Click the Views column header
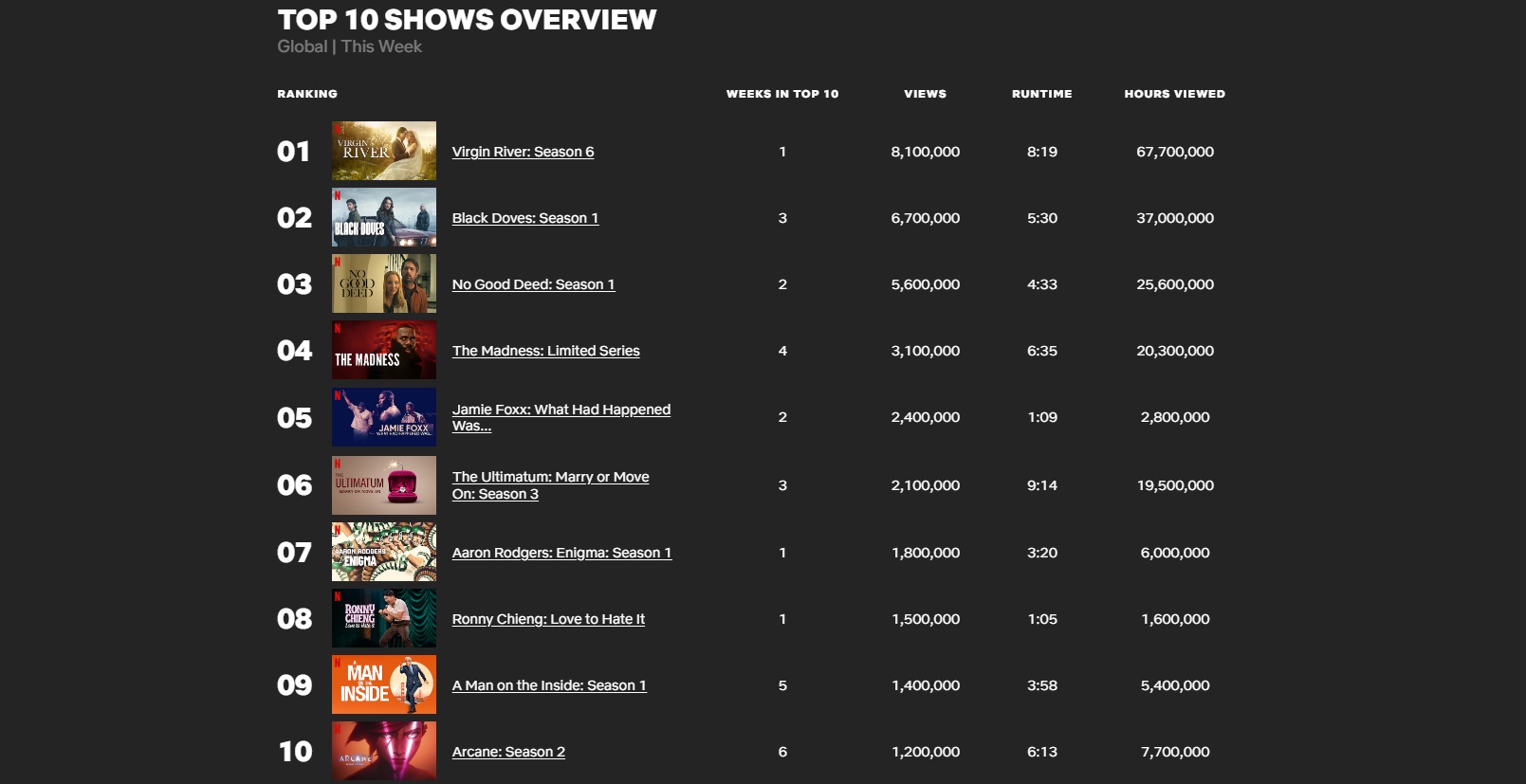1526x784 pixels. tap(926, 94)
